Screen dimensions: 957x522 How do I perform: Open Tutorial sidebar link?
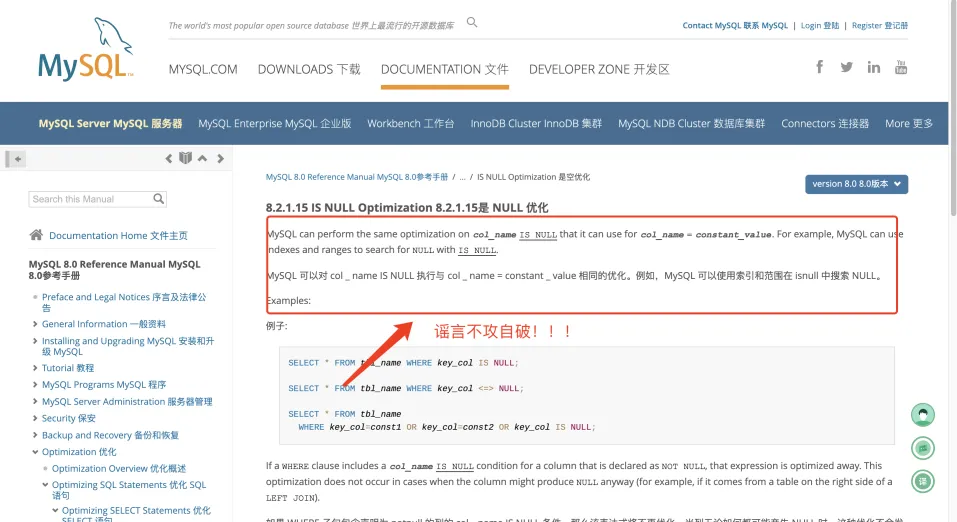68,368
